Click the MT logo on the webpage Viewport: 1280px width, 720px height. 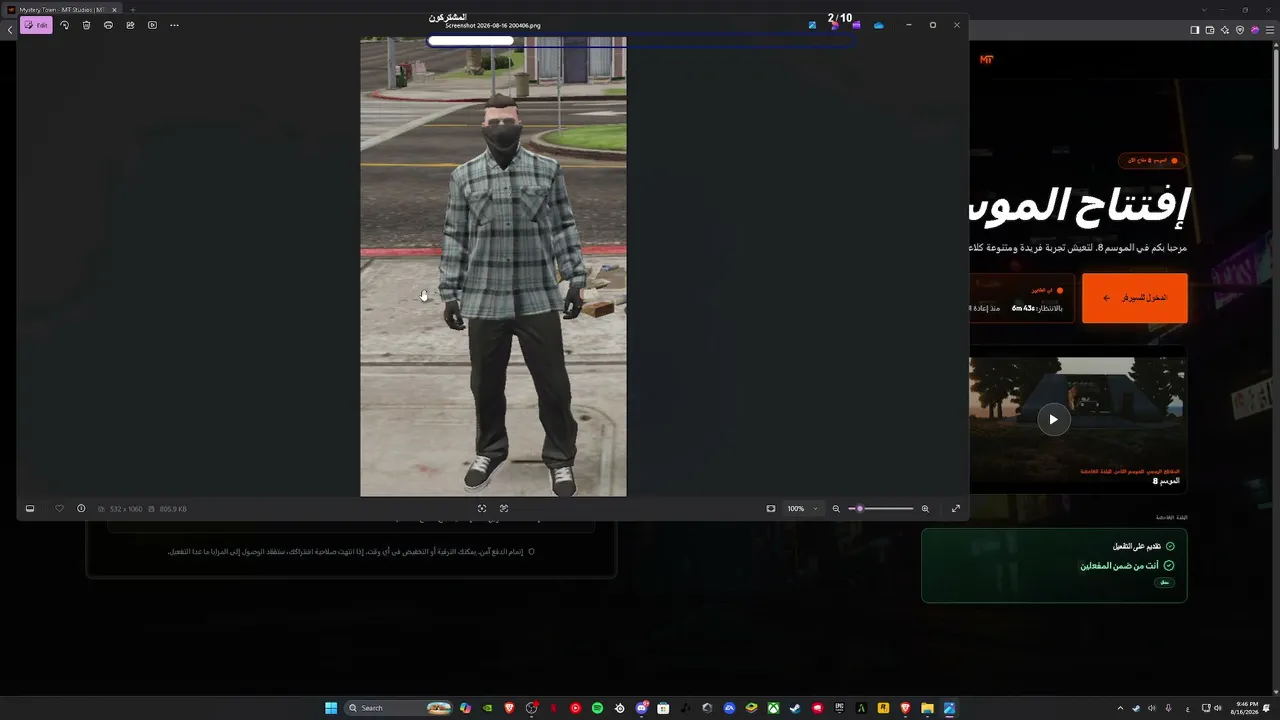point(986,60)
